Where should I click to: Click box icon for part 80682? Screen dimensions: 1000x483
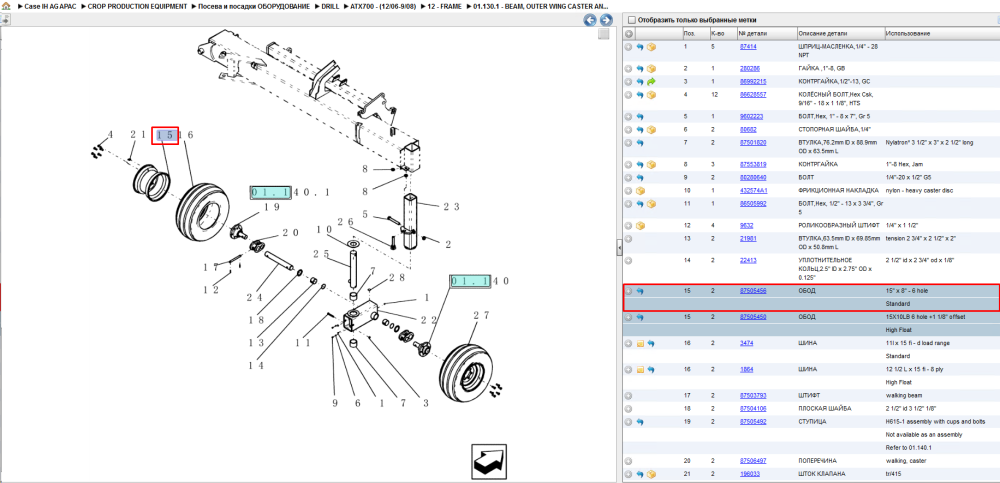coord(651,130)
